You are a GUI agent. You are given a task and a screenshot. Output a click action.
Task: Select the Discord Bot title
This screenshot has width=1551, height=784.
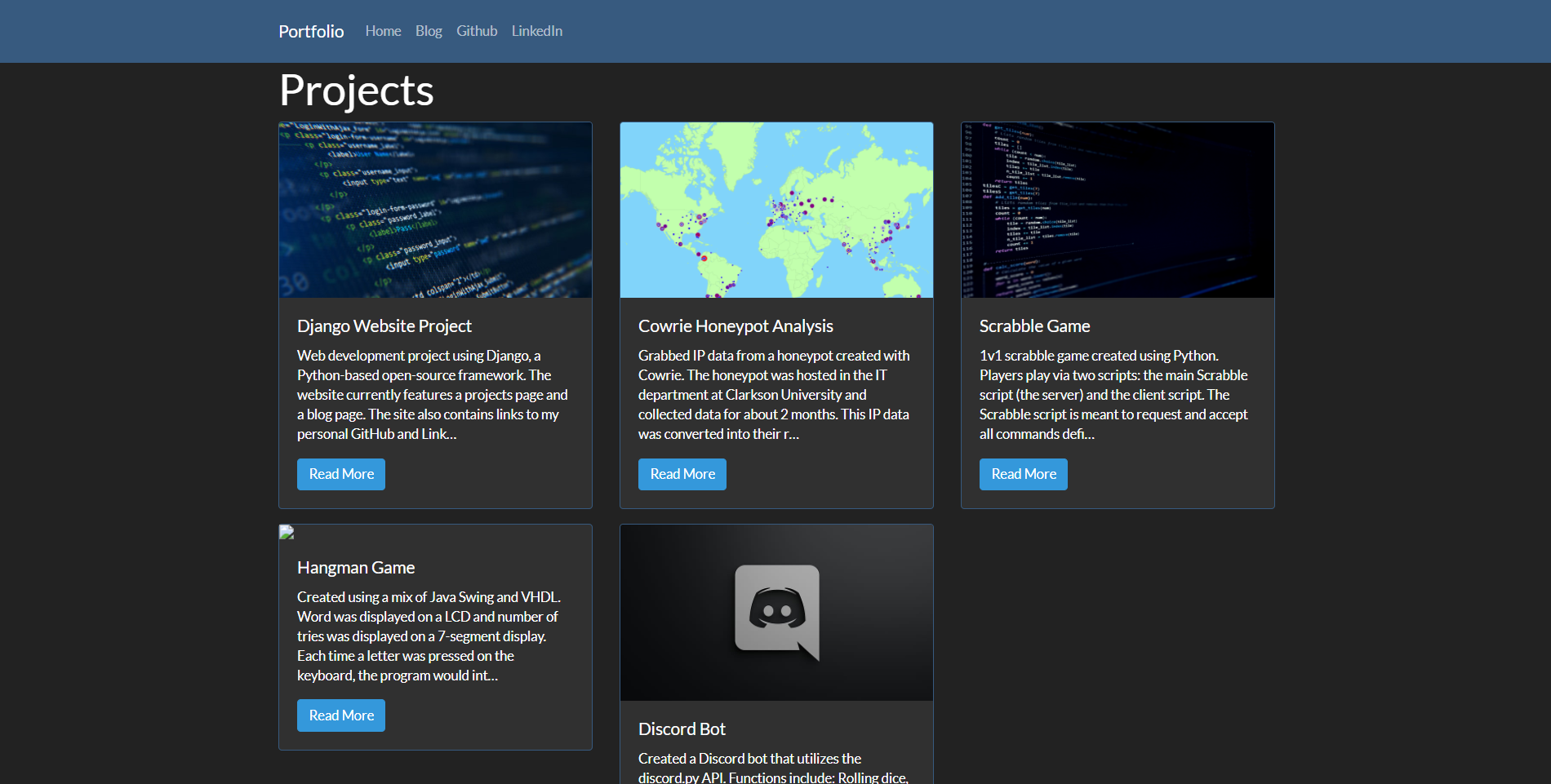(682, 729)
